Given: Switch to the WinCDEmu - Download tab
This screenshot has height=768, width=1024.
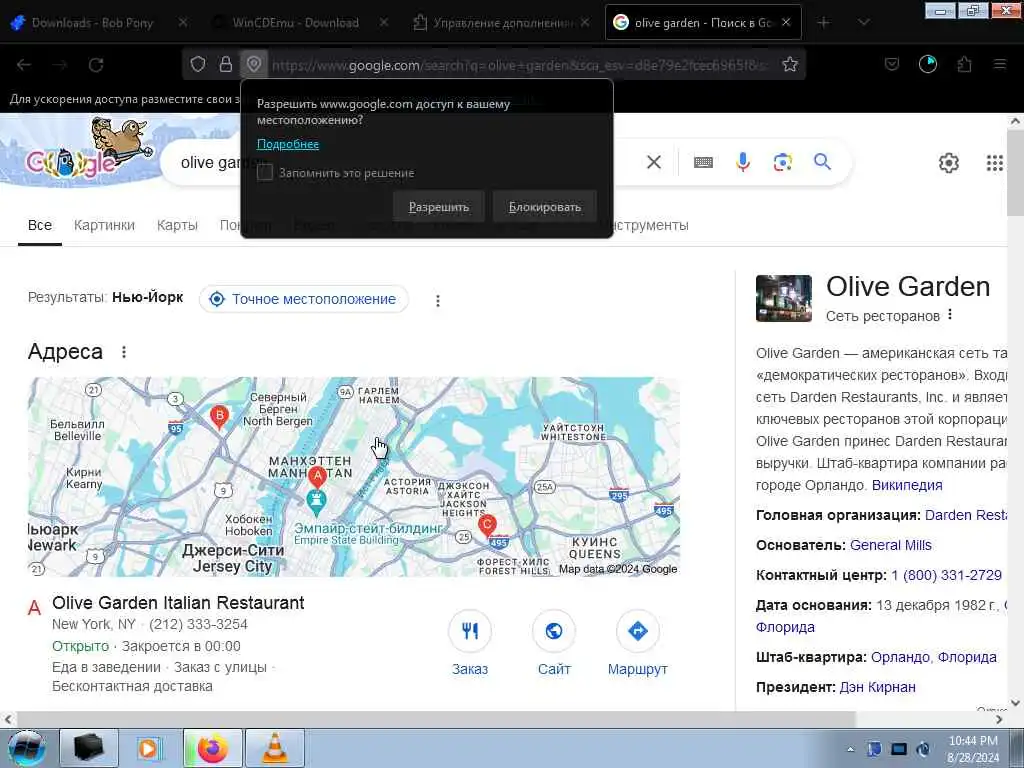Looking at the screenshot, I should 296,22.
